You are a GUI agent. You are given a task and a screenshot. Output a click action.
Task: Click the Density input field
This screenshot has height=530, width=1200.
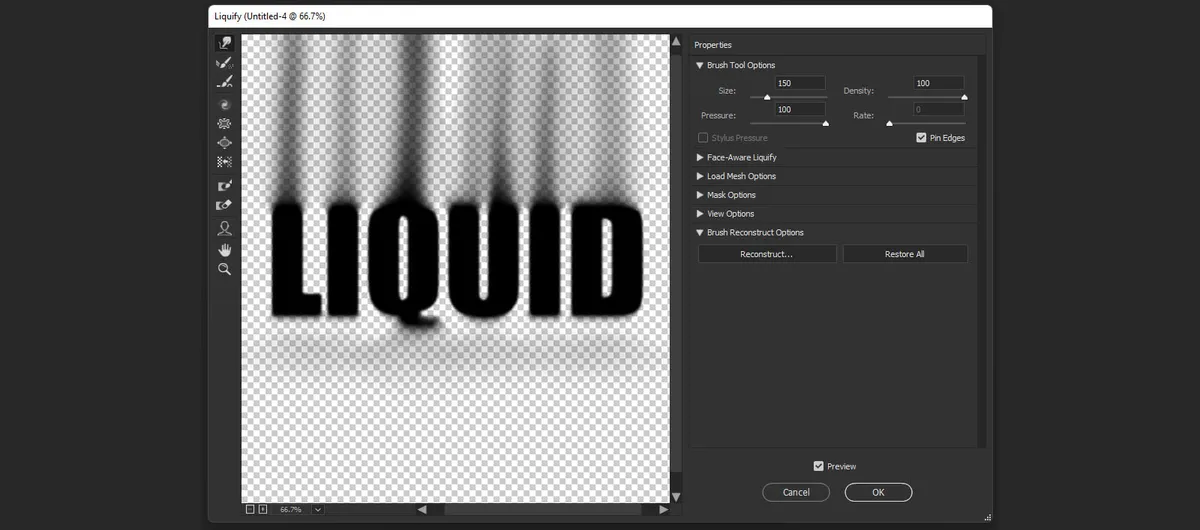[x=939, y=83]
